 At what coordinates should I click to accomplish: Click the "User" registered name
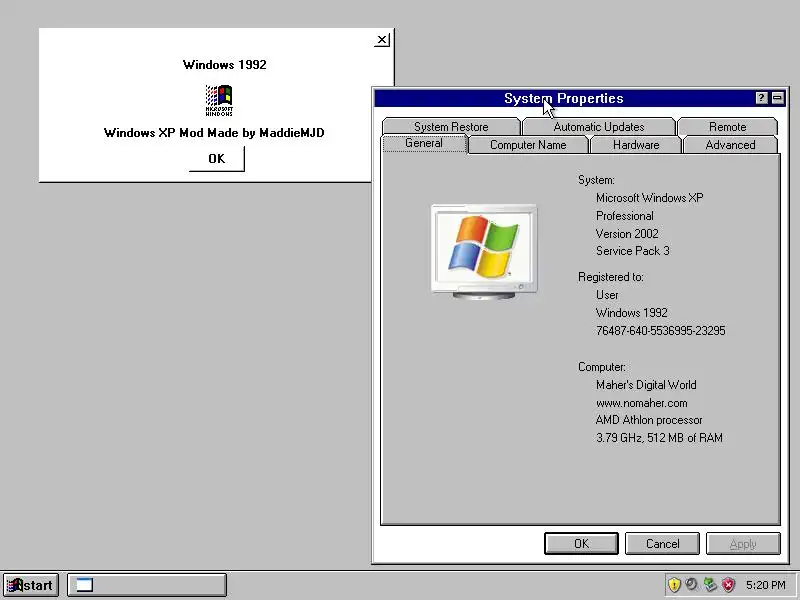[607, 295]
